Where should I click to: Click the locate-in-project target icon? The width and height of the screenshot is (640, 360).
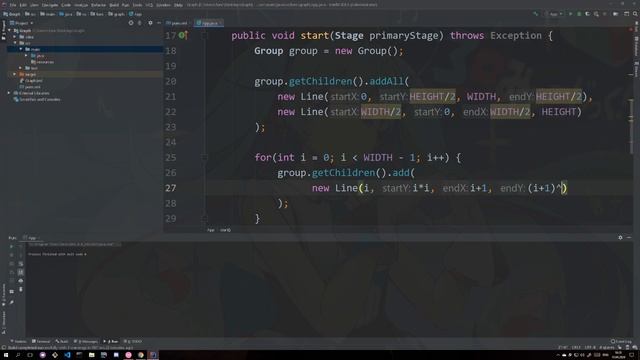pyautogui.click(x=131, y=23)
